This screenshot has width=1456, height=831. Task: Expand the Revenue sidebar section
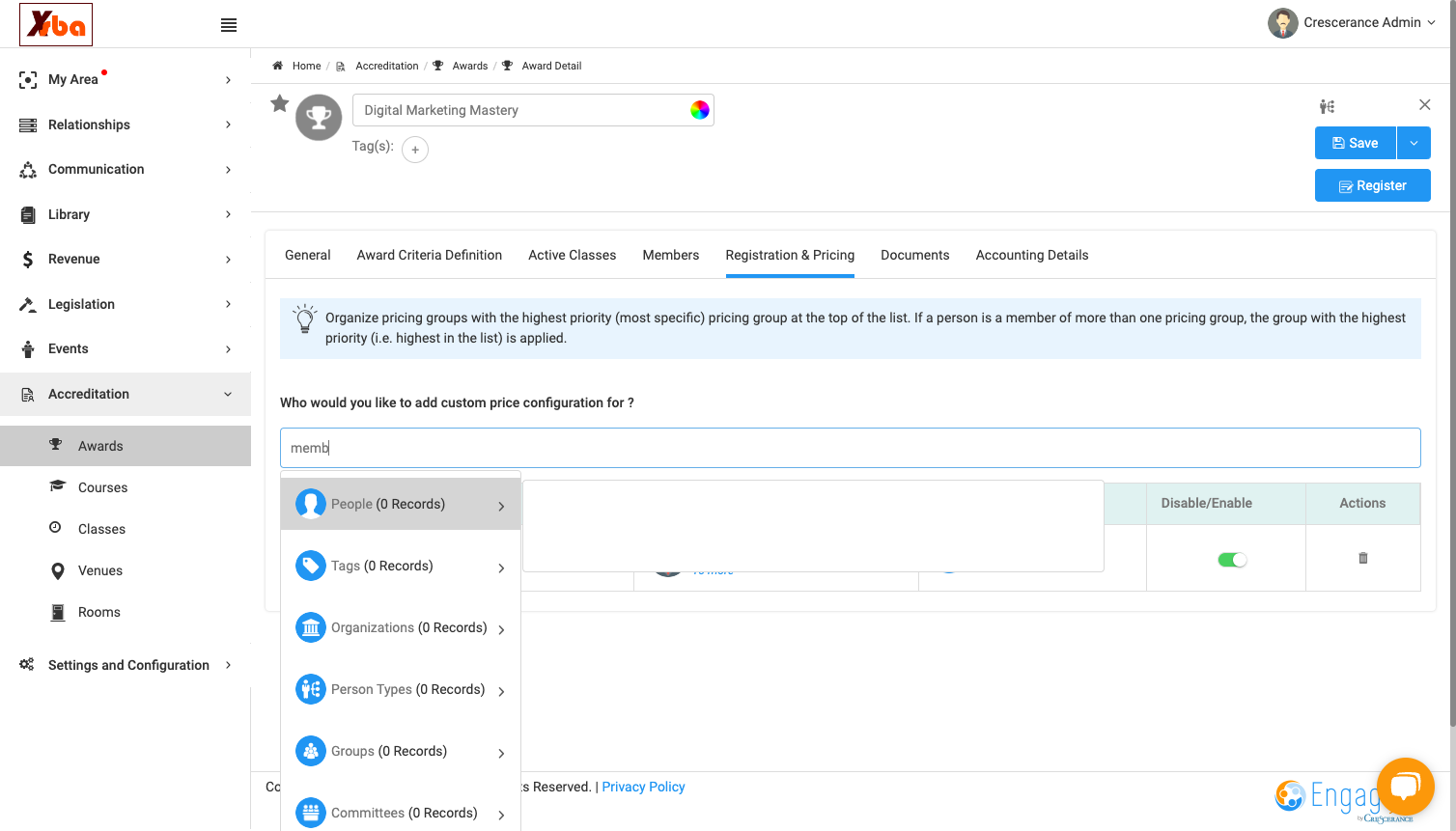tap(126, 259)
